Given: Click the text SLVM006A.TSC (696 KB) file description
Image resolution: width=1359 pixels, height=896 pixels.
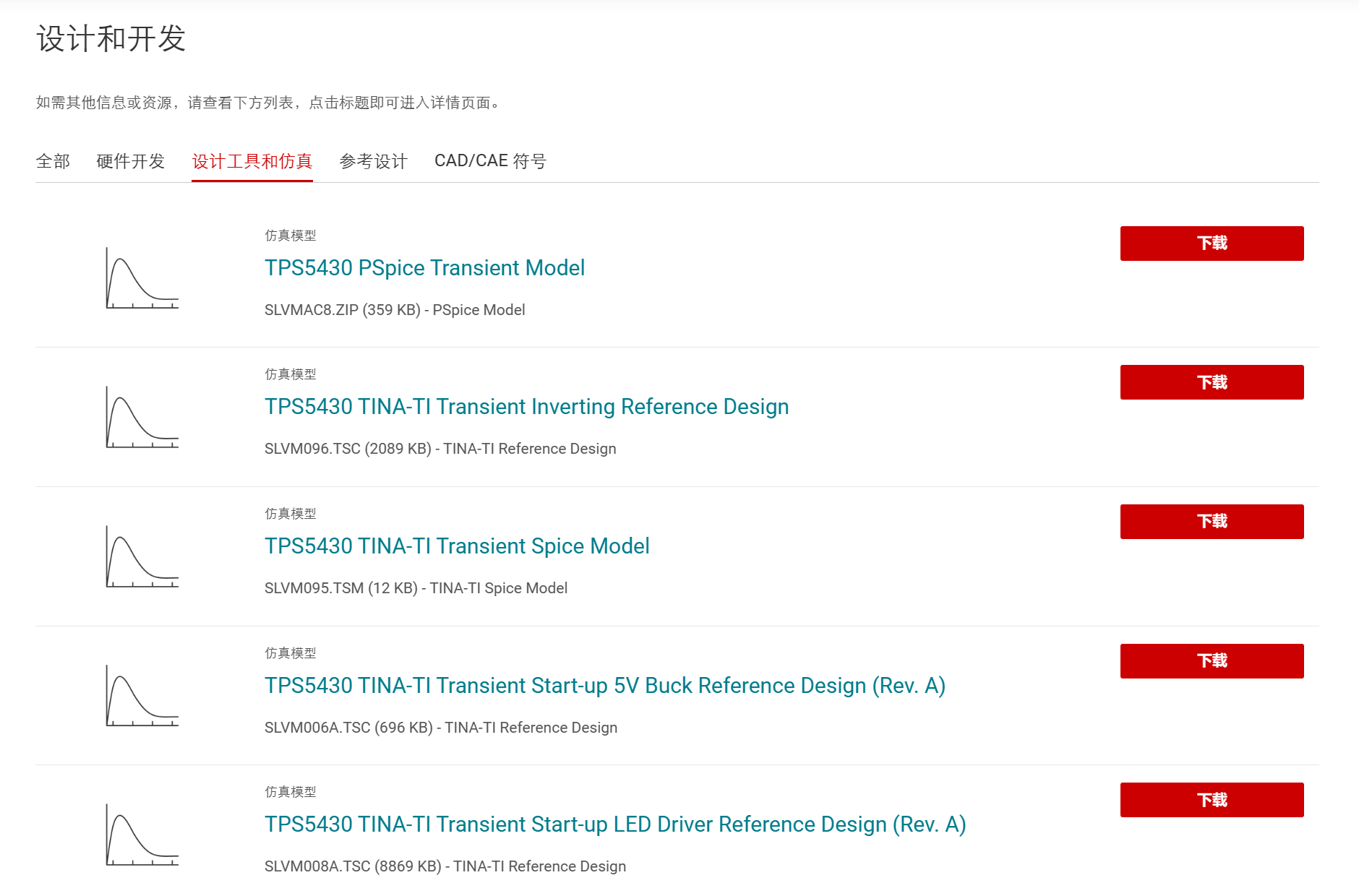Looking at the screenshot, I should click(x=441, y=728).
